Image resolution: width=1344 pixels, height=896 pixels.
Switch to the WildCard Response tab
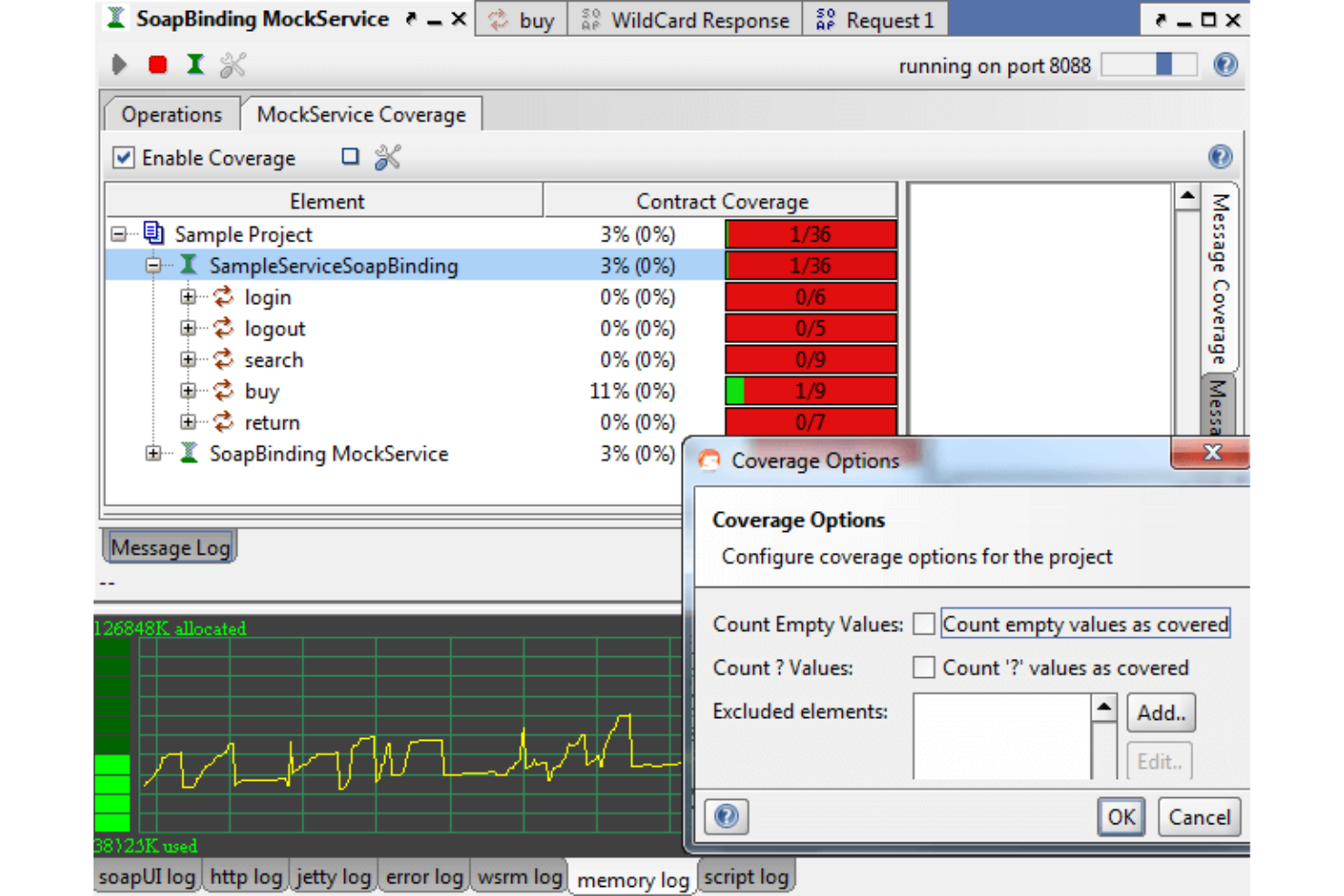point(686,19)
